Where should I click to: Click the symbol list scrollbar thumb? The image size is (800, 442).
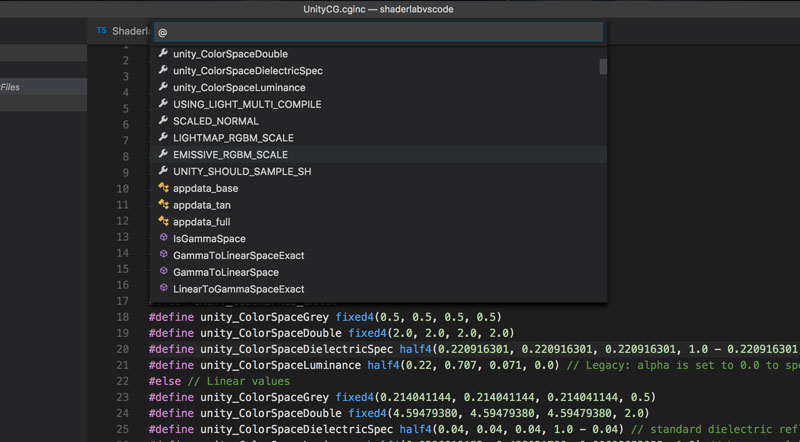pos(603,66)
